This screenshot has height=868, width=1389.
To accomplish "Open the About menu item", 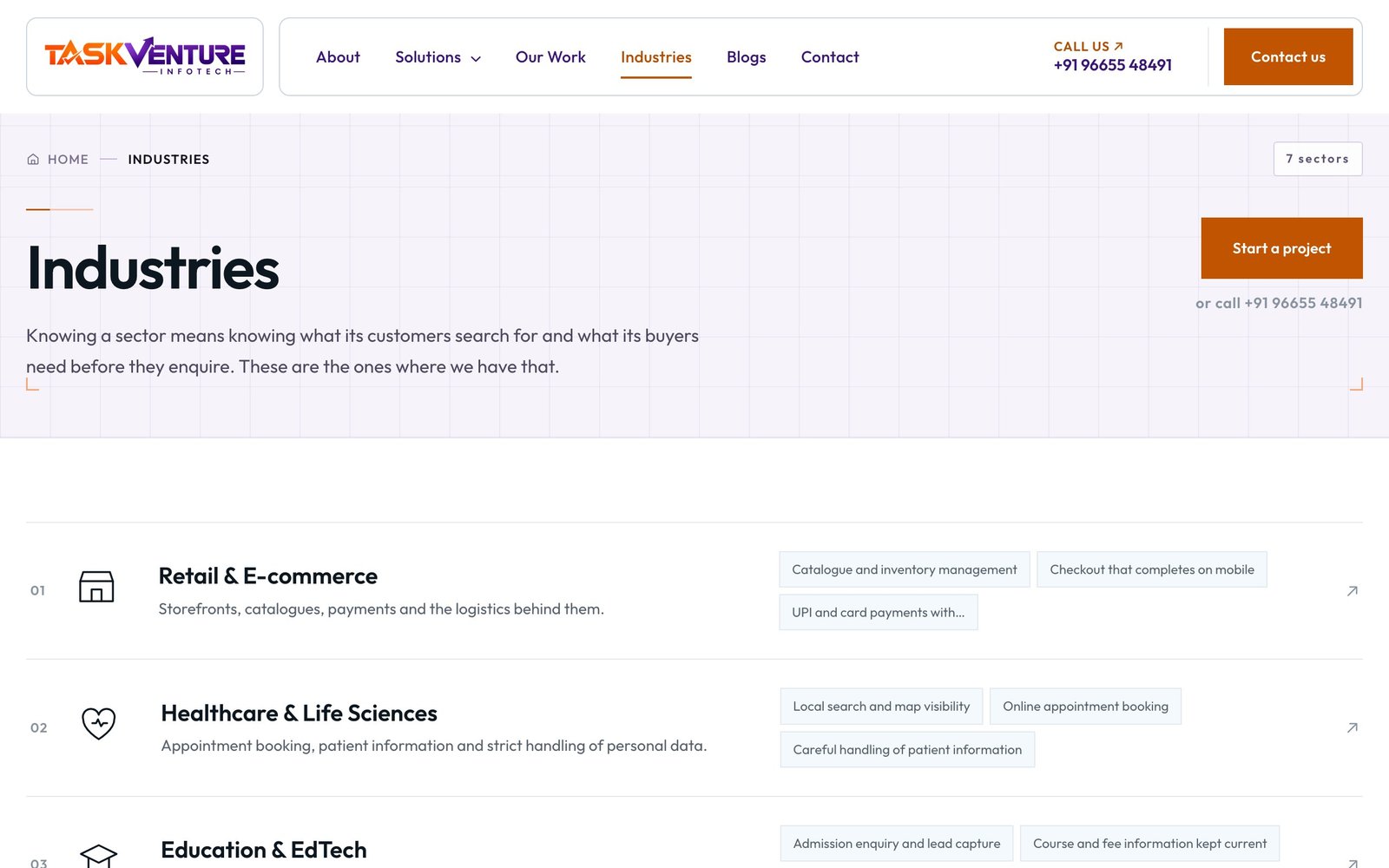I will pos(338,56).
